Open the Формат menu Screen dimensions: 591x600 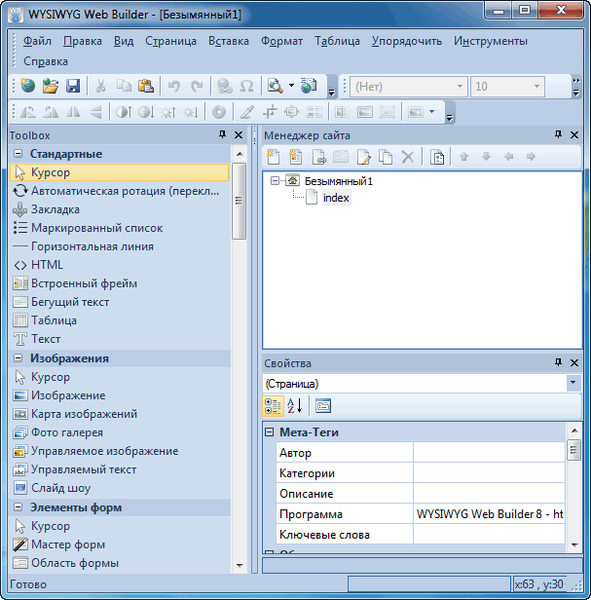coord(282,41)
